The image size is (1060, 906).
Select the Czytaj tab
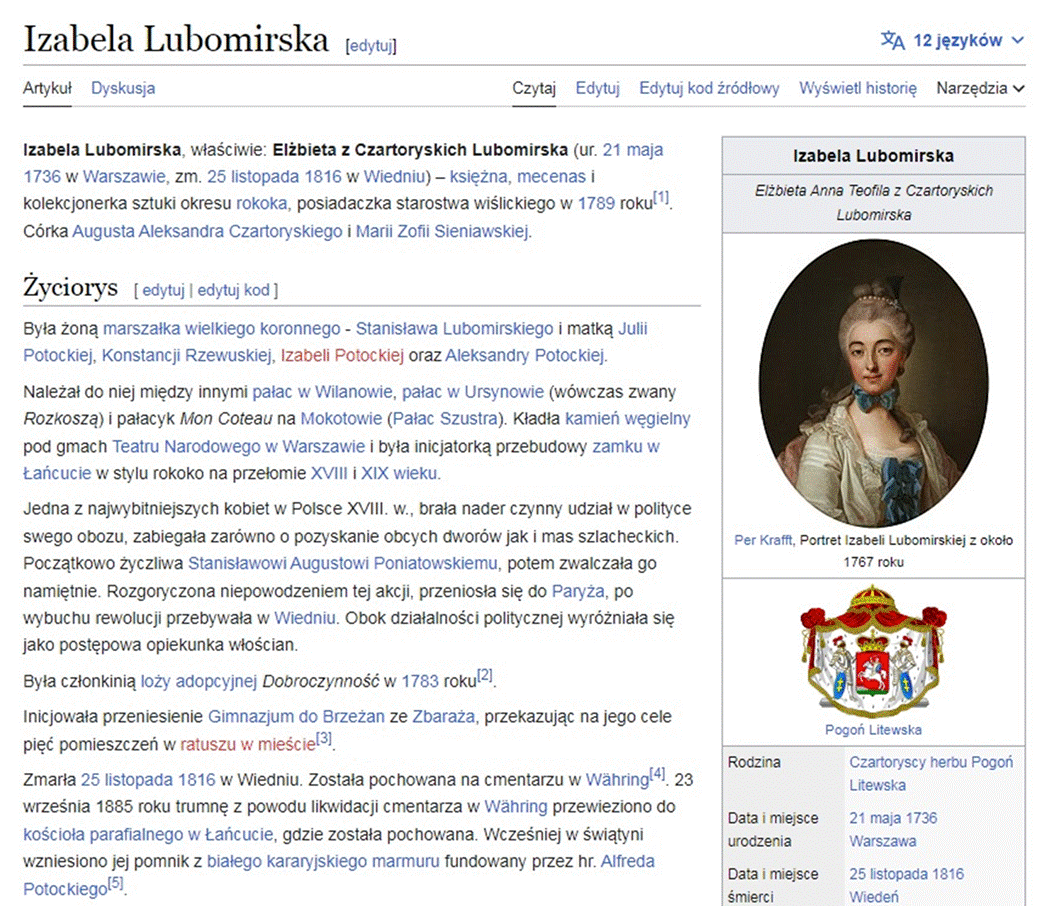[534, 88]
